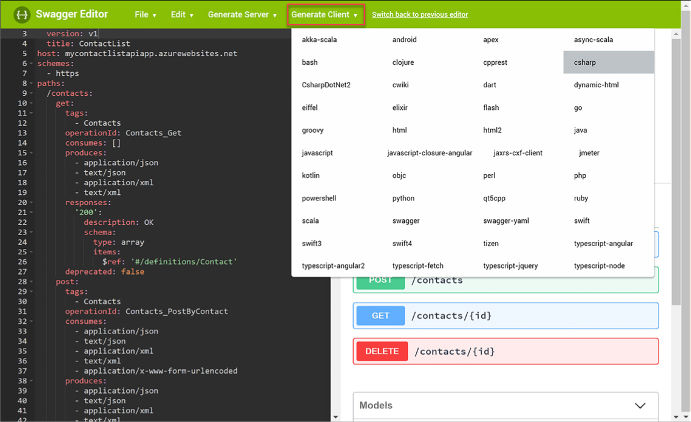Choose javascript-closure-angular client
Image resolution: width=691 pixels, height=422 pixels.
[x=429, y=153]
